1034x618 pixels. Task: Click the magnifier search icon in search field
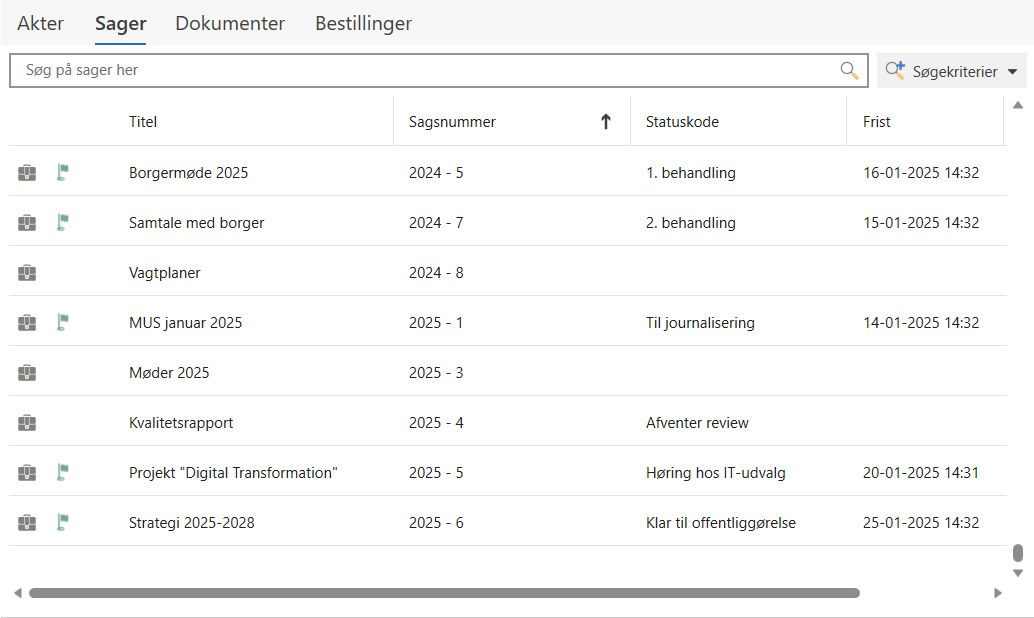pyautogui.click(x=849, y=70)
